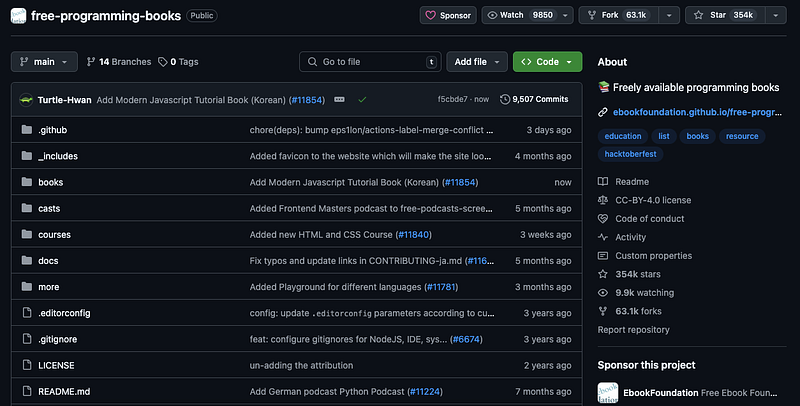Open the EbookFoundation sponsor profile
The width and height of the screenshot is (800, 406).
point(661,393)
